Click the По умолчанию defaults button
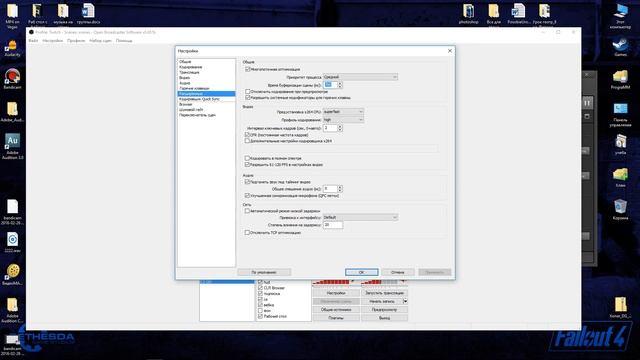 point(264,272)
